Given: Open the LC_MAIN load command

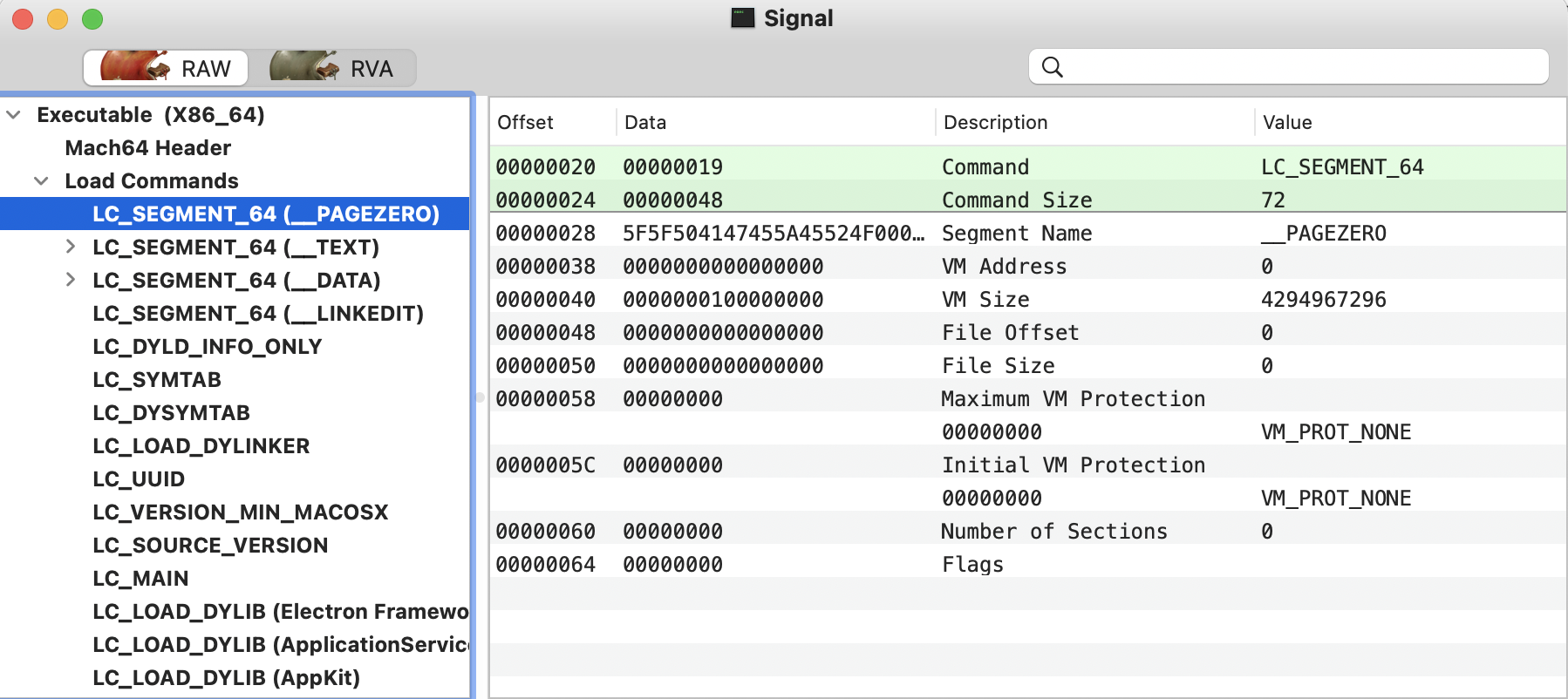Looking at the screenshot, I should [140, 579].
